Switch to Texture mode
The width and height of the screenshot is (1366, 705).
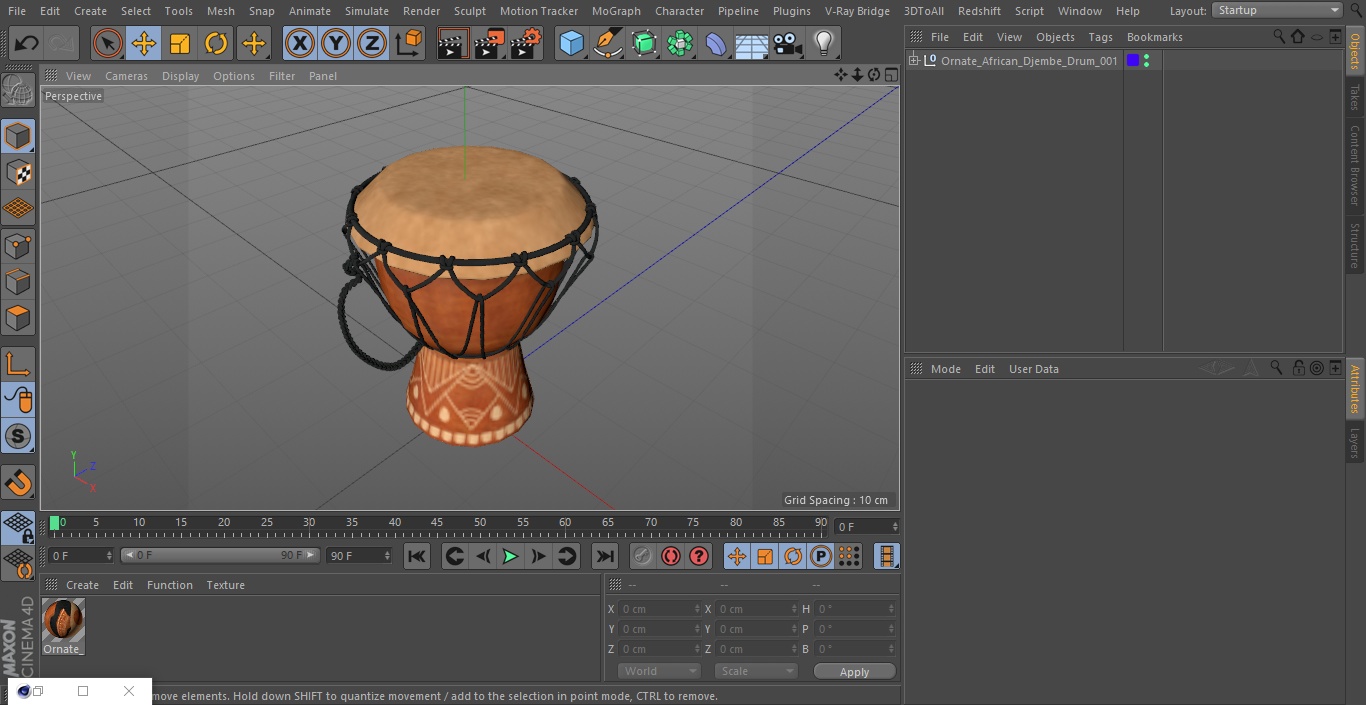(18, 173)
